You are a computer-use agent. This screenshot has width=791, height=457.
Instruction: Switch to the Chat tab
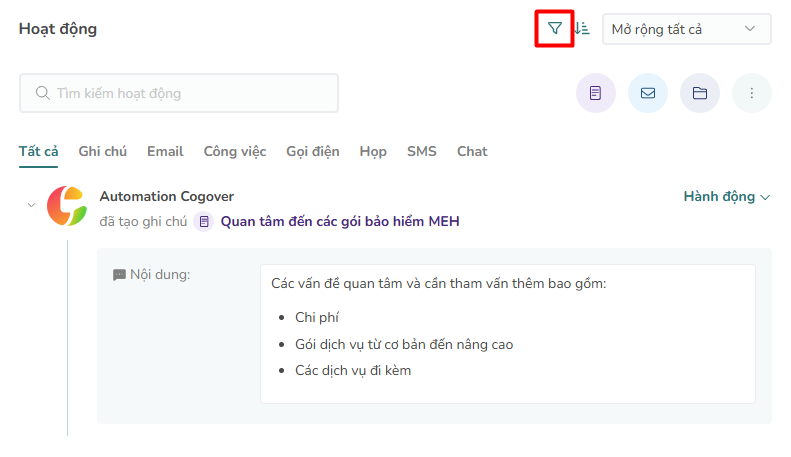472,151
